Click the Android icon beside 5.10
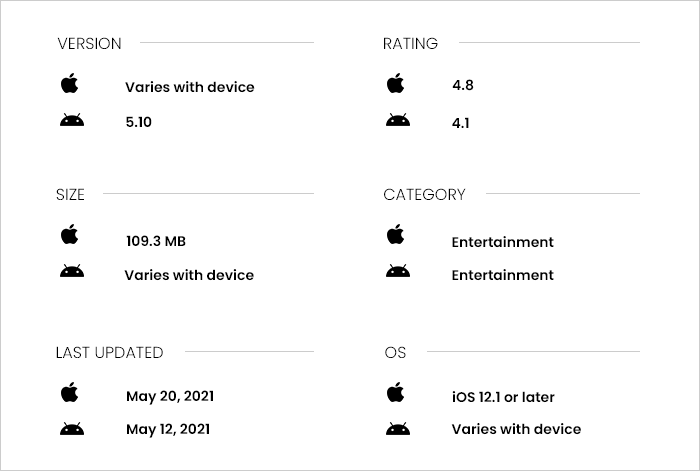Viewport: 700px width, 471px height. tap(72, 120)
